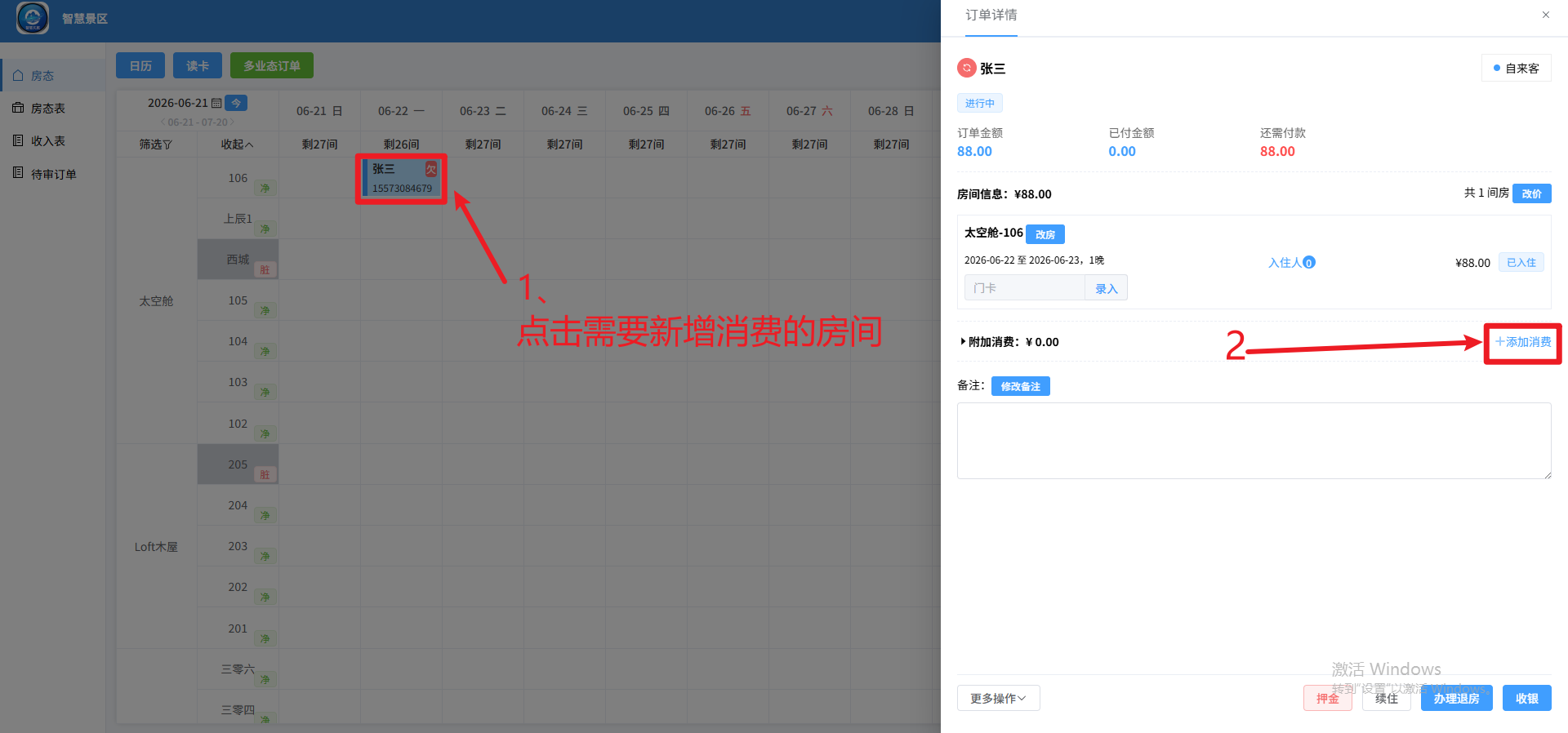Select the 张三 booking block on 06-22
Image resolution: width=1568 pixels, height=733 pixels.
[x=401, y=178]
